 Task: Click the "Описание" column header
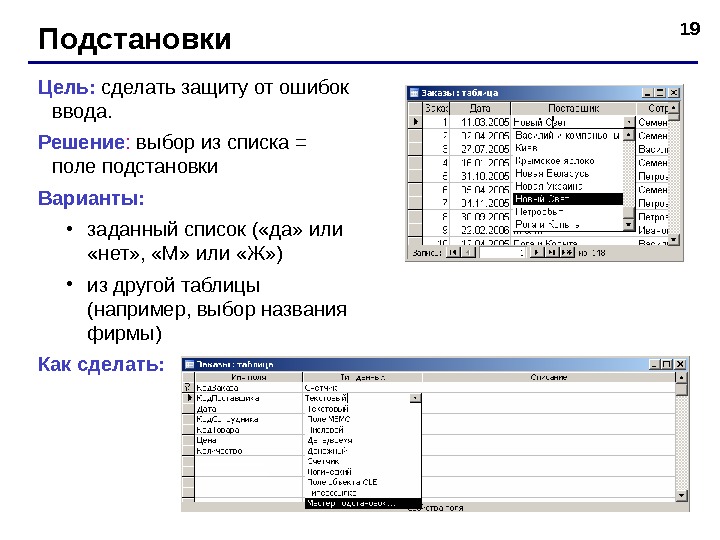click(x=549, y=377)
